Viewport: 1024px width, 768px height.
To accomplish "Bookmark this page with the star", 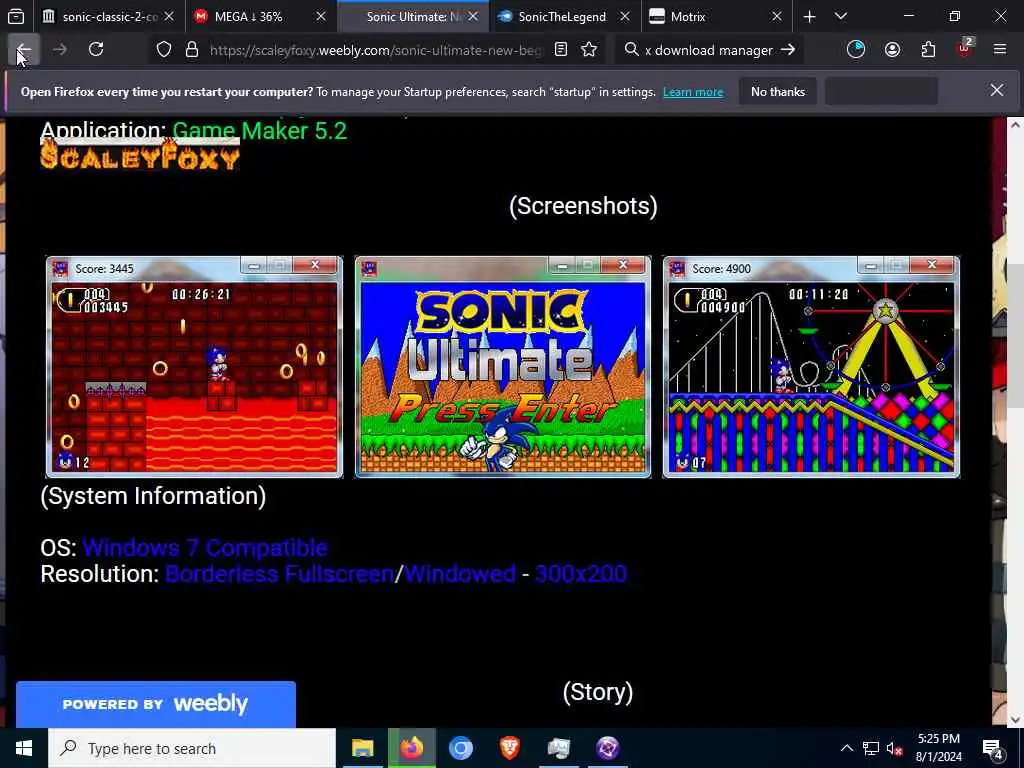I will 589,50.
